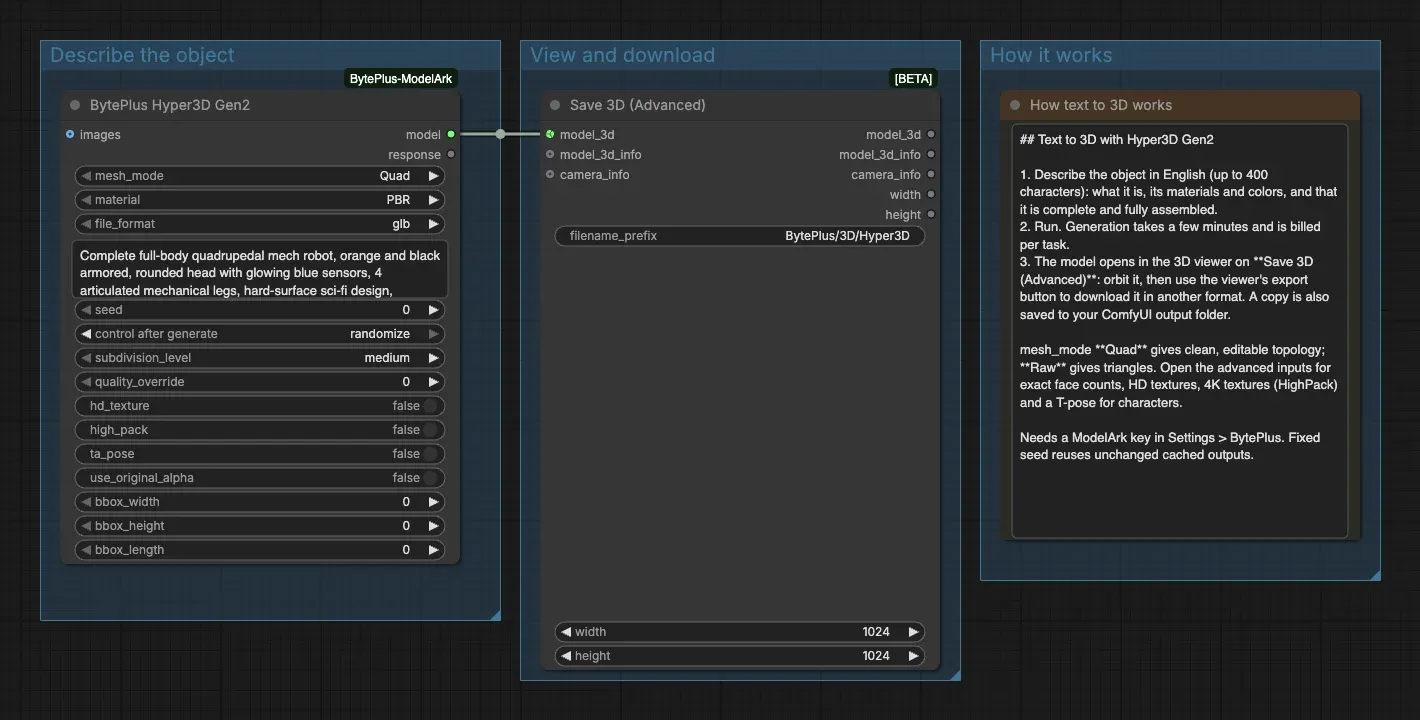Decrease Save 3D height with left arrow
Image resolution: width=1420 pixels, height=720 pixels.
click(566, 656)
